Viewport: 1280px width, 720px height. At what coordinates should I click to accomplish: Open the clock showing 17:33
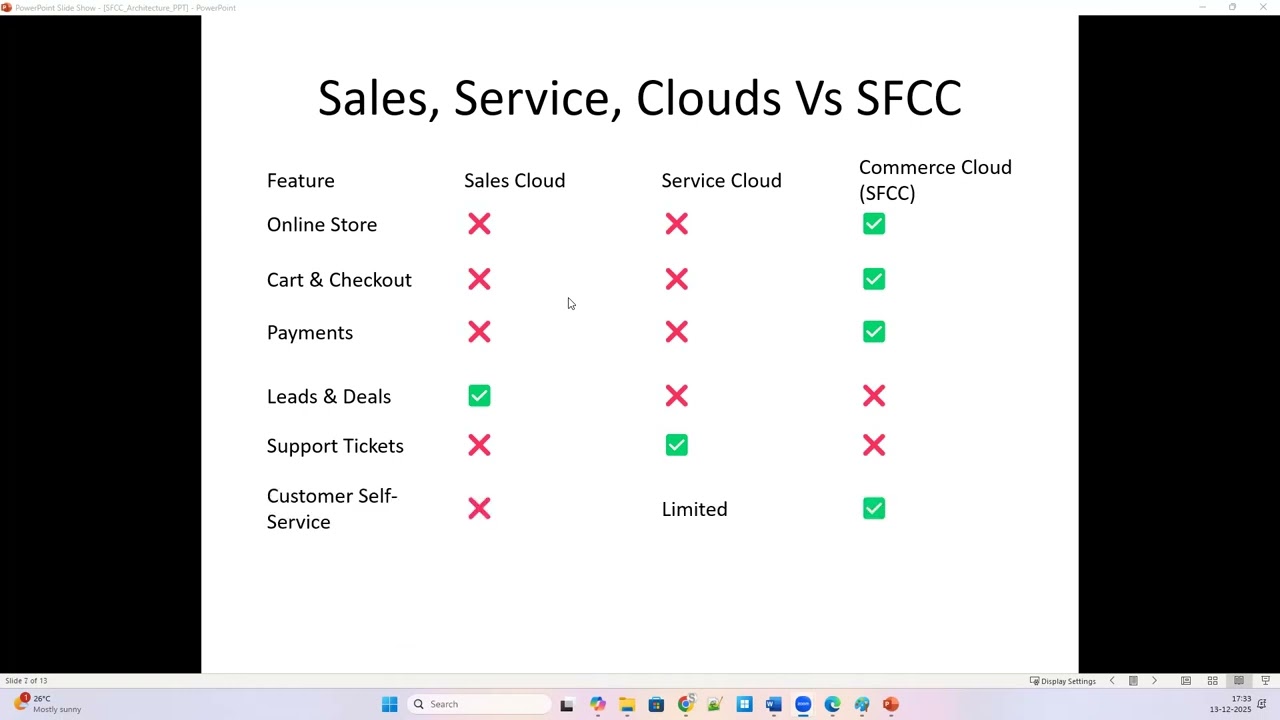click(x=1231, y=704)
